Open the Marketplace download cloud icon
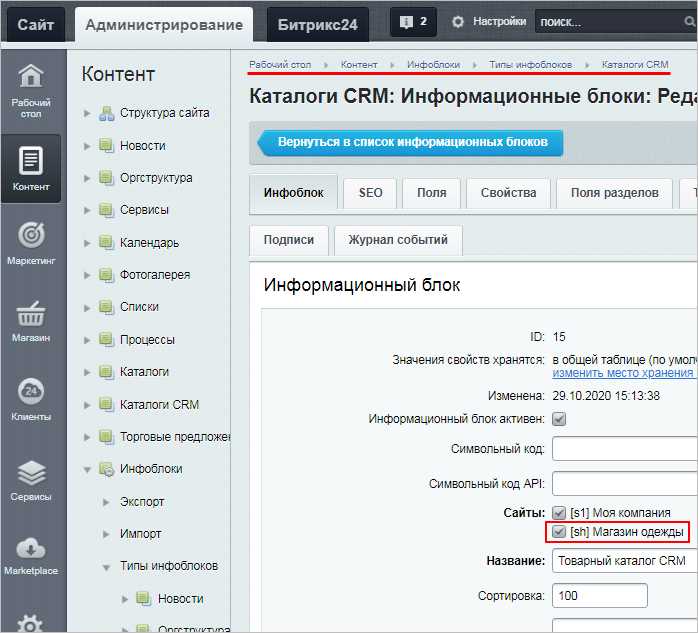Viewport: 698px width, 633px height. pyautogui.click(x=31, y=548)
